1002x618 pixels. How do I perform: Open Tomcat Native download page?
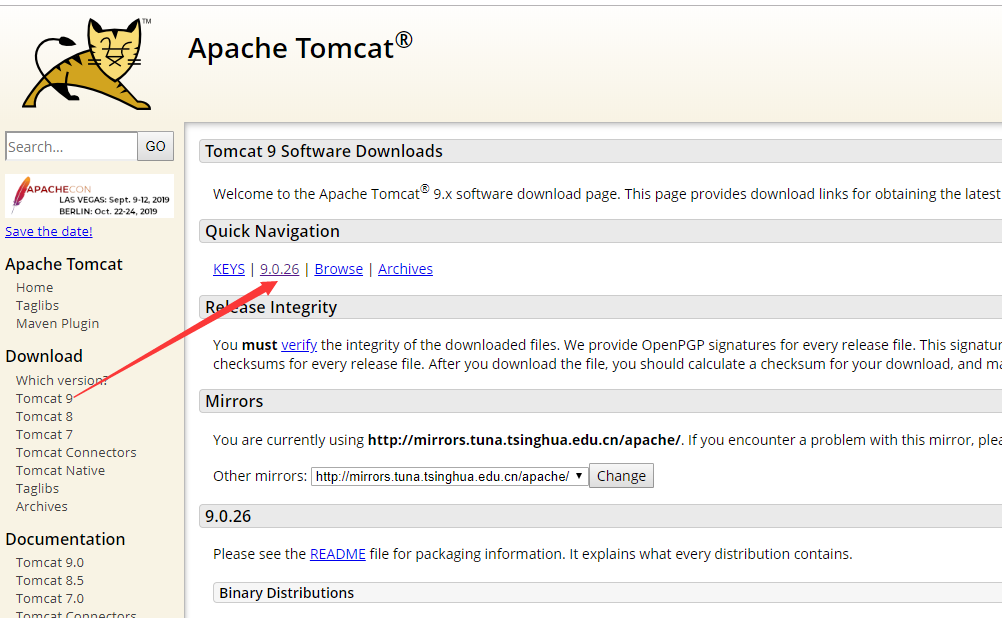(x=60, y=470)
